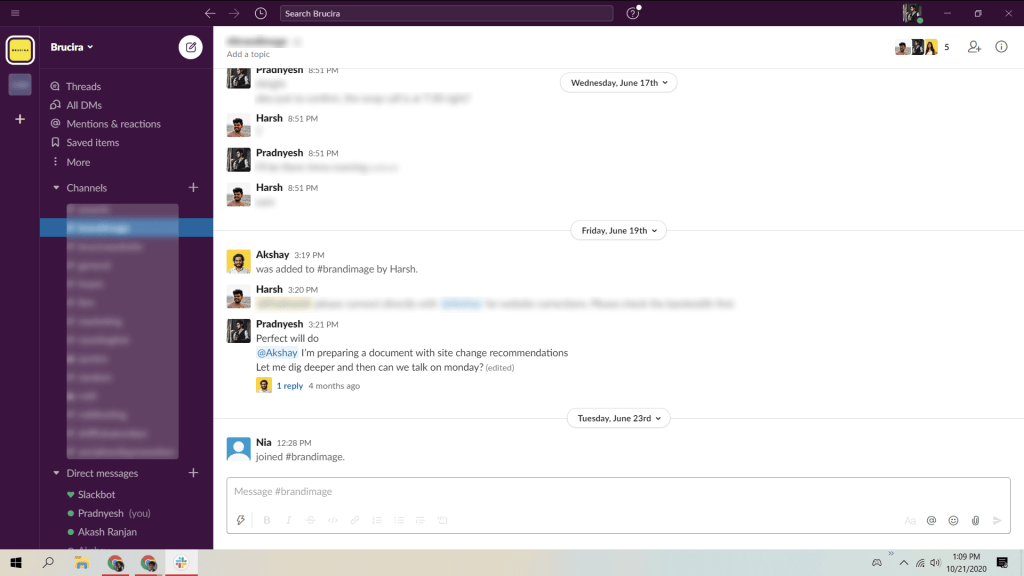Screen dimensions: 1024x576
Task: Start a new direct message with plus icon
Action: (193, 473)
